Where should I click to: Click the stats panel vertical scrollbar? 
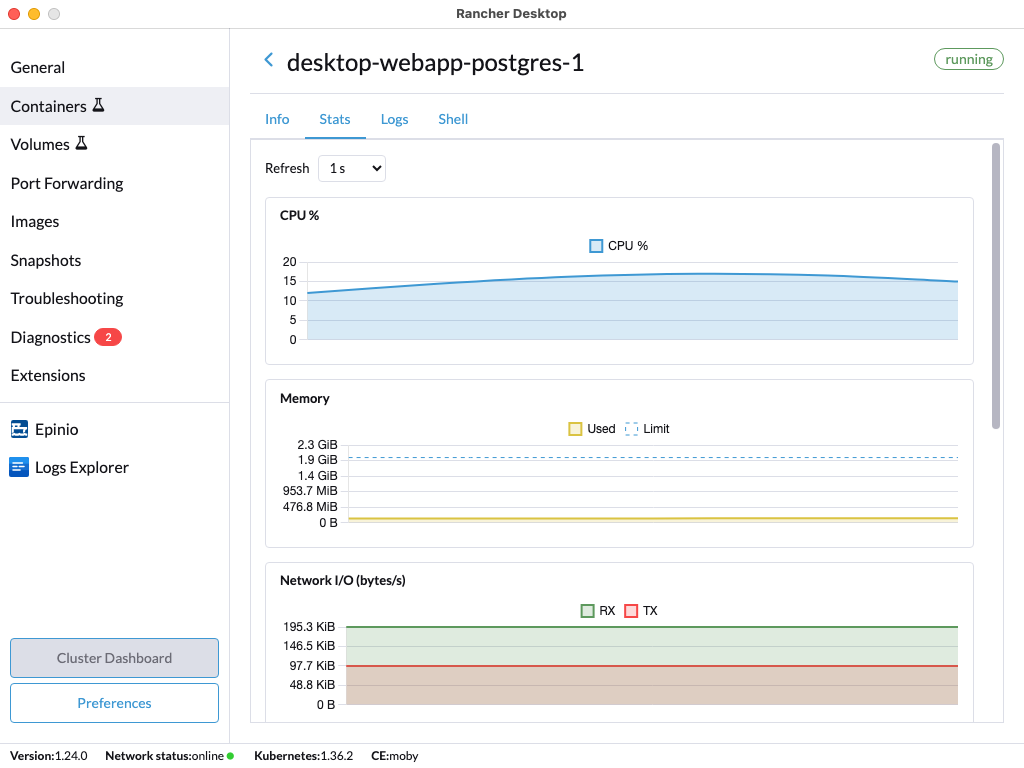coord(996,285)
